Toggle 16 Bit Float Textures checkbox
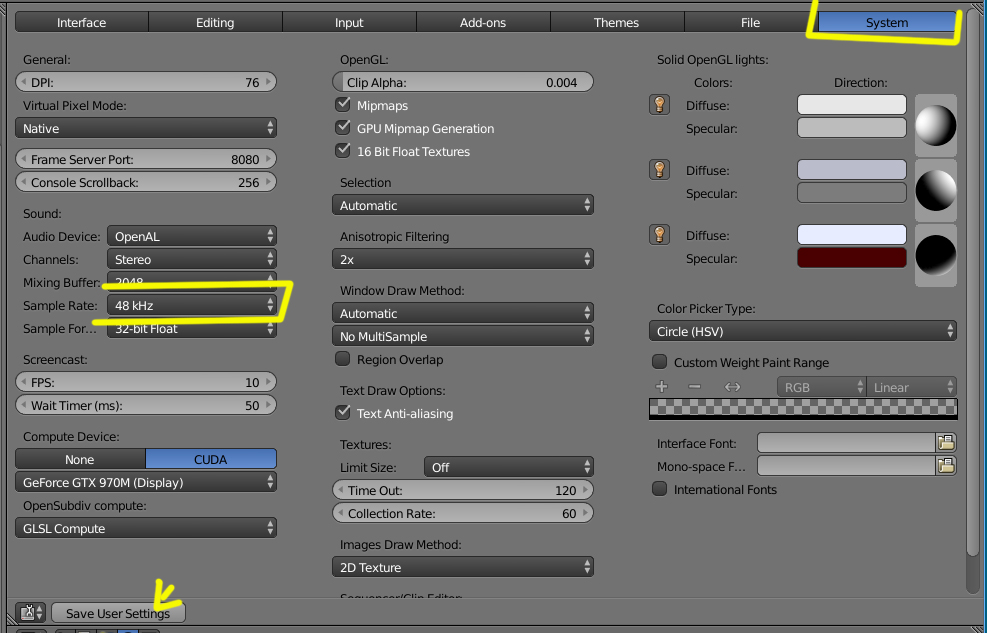Viewport: 987px width, 633px height. pyautogui.click(x=343, y=150)
